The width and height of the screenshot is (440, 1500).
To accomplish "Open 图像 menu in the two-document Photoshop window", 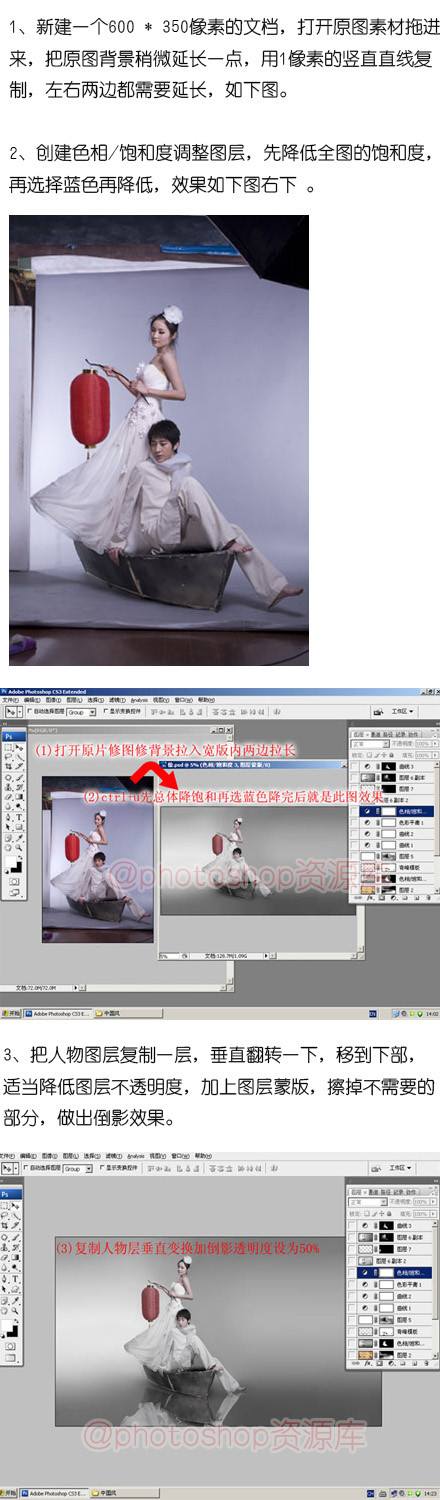I will pos(52,700).
